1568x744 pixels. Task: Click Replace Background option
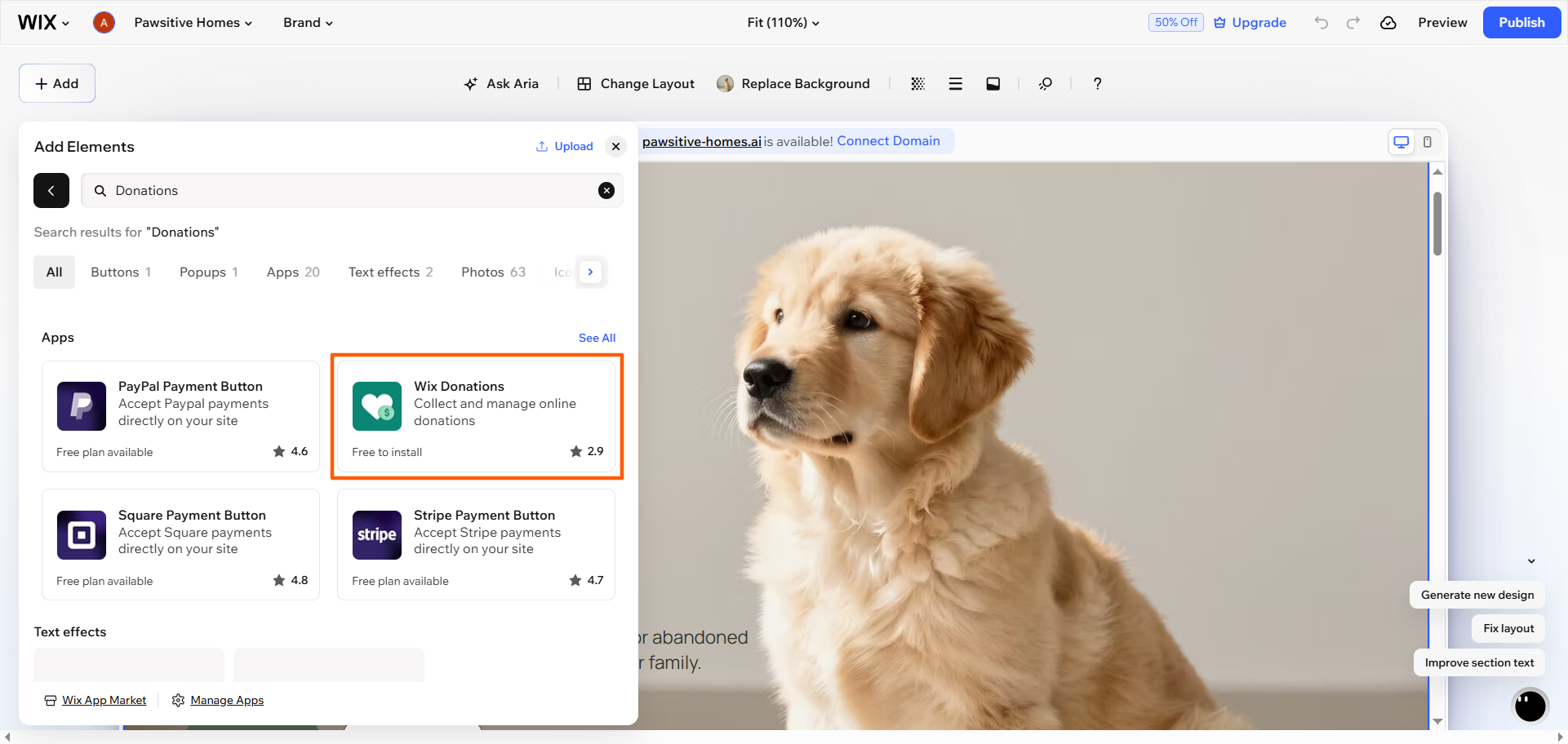click(793, 83)
